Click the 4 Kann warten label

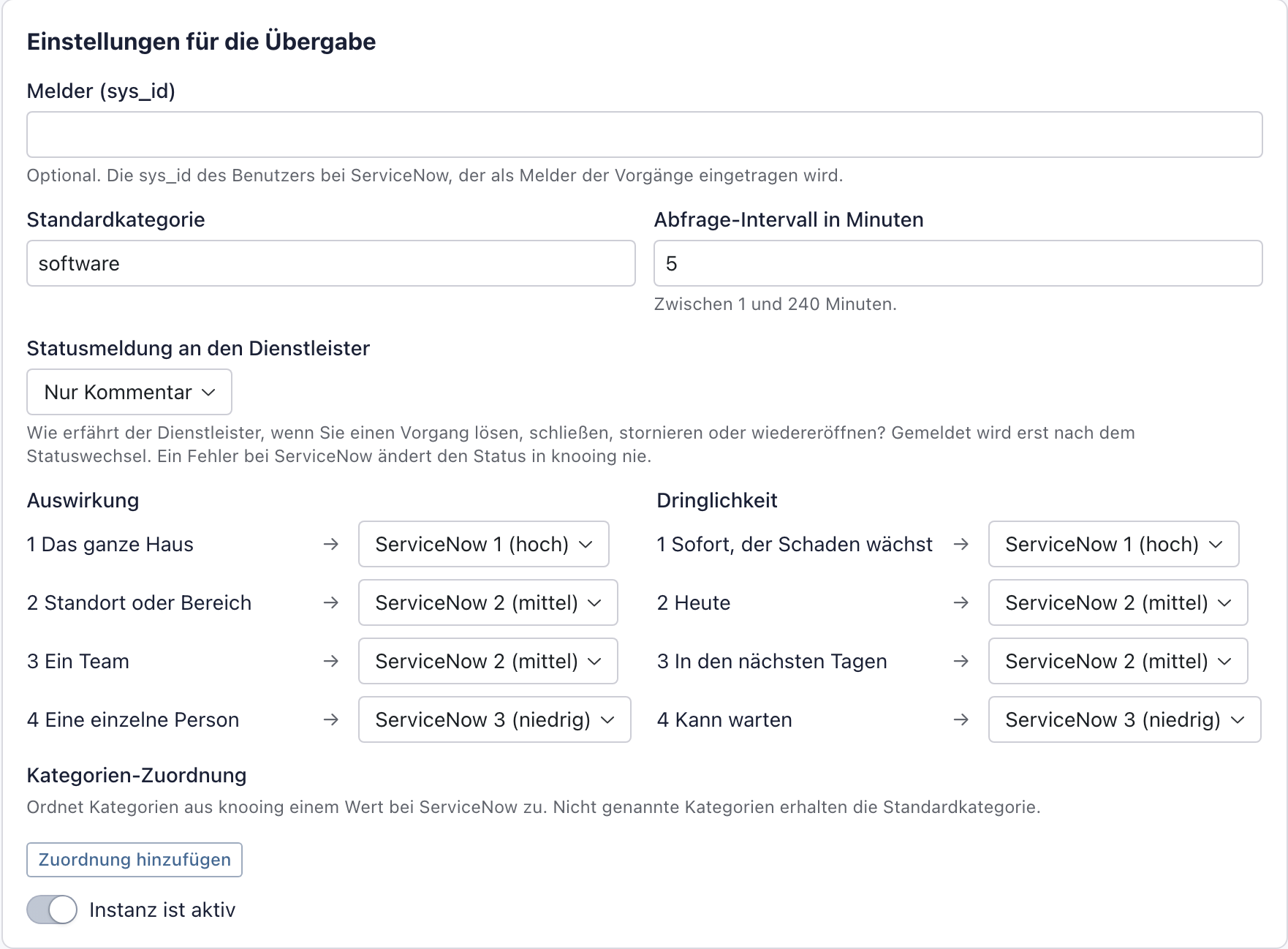point(724,719)
